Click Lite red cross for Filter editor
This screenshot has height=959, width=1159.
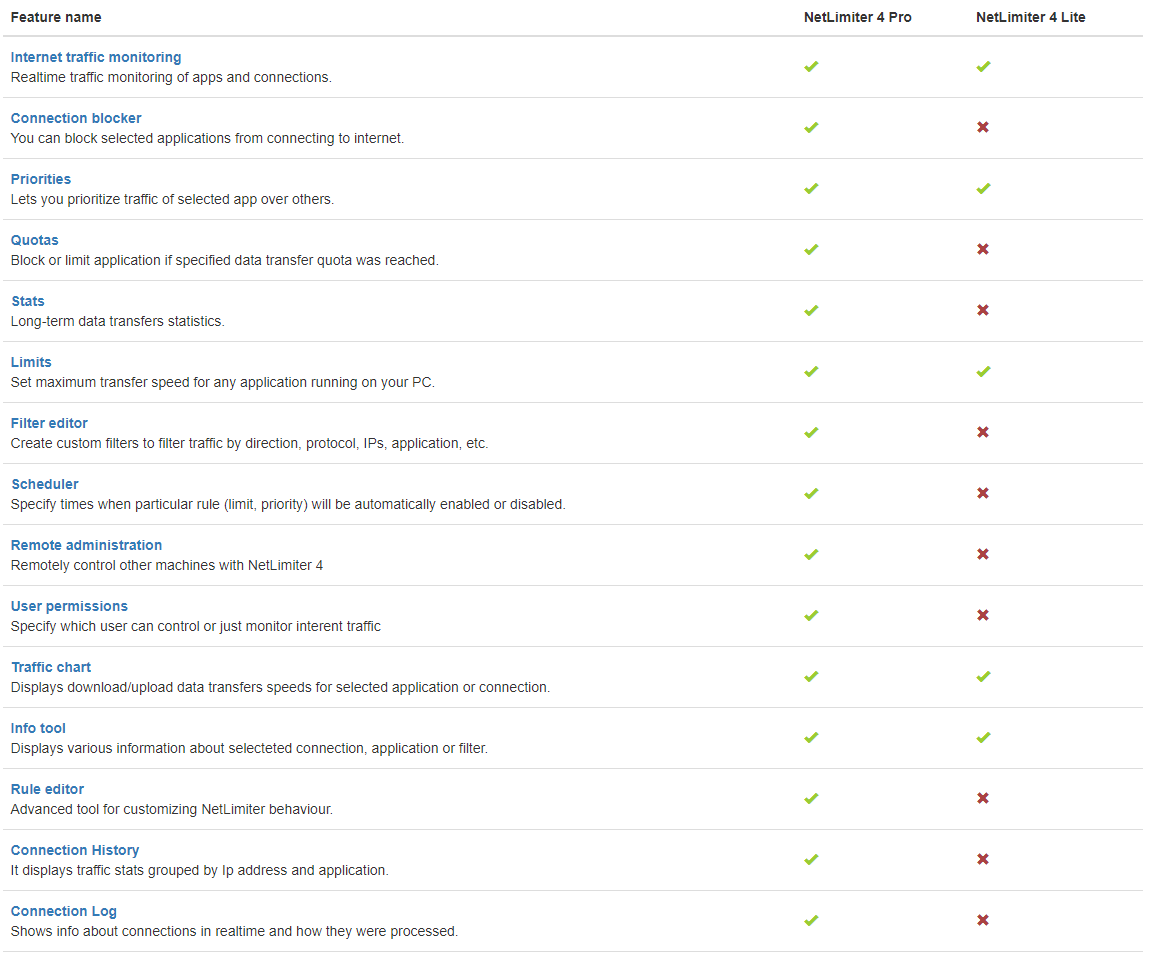(983, 432)
